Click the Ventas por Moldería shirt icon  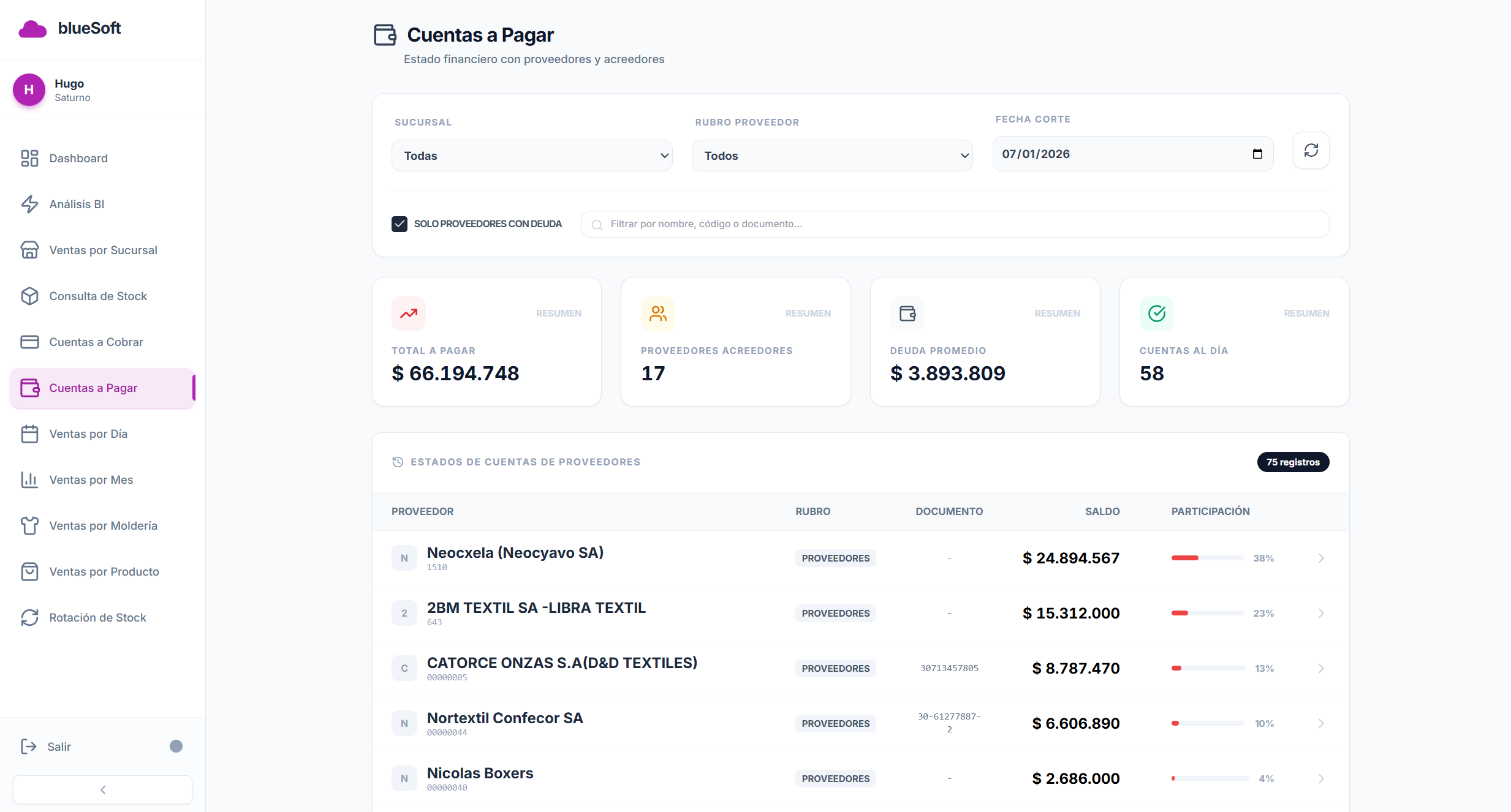29,525
